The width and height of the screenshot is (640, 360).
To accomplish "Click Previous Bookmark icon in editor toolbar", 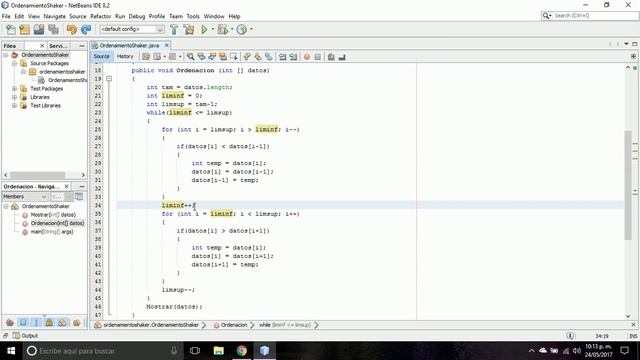I will [x=247, y=57].
